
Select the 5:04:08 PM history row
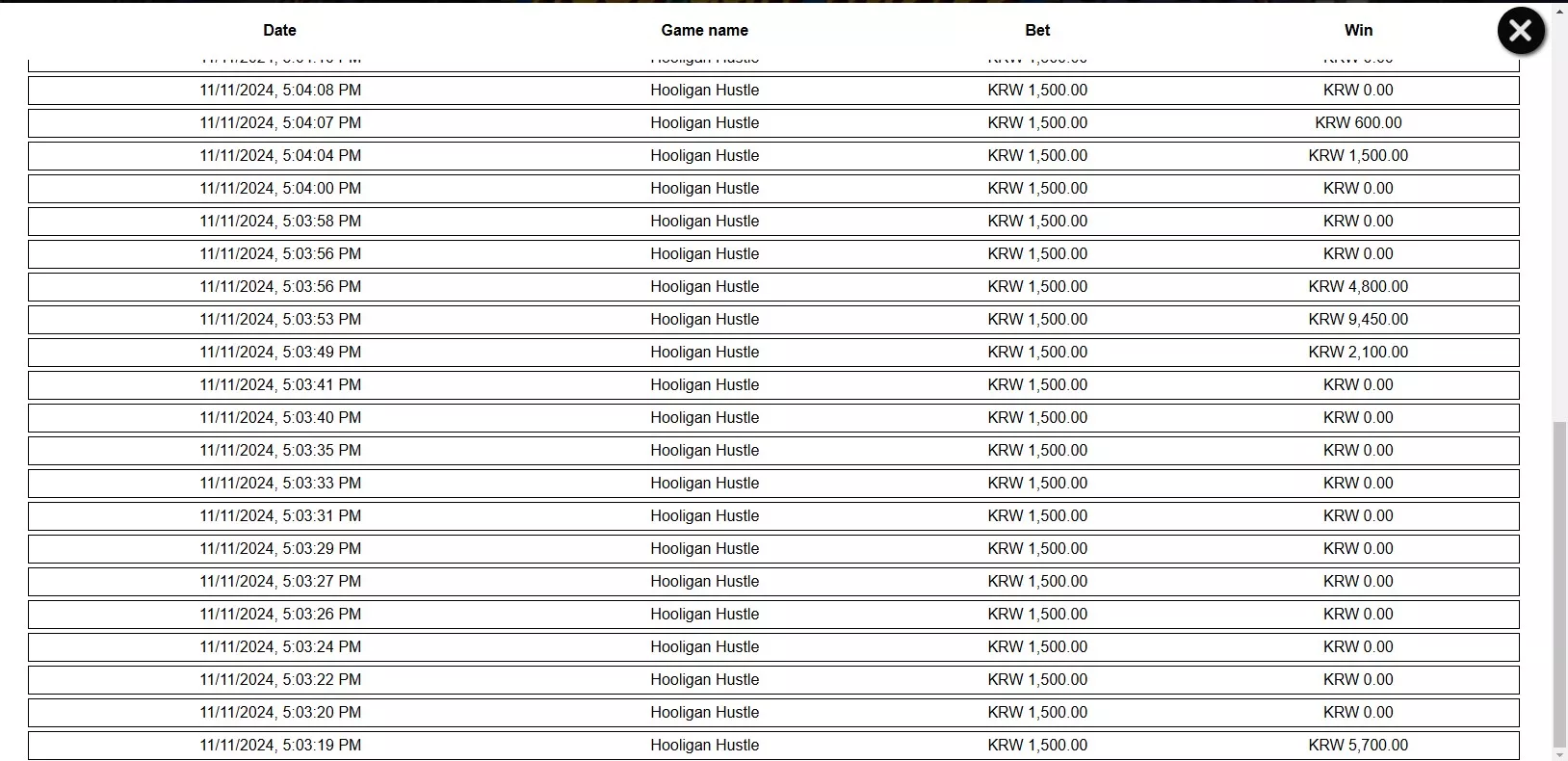[x=773, y=91]
